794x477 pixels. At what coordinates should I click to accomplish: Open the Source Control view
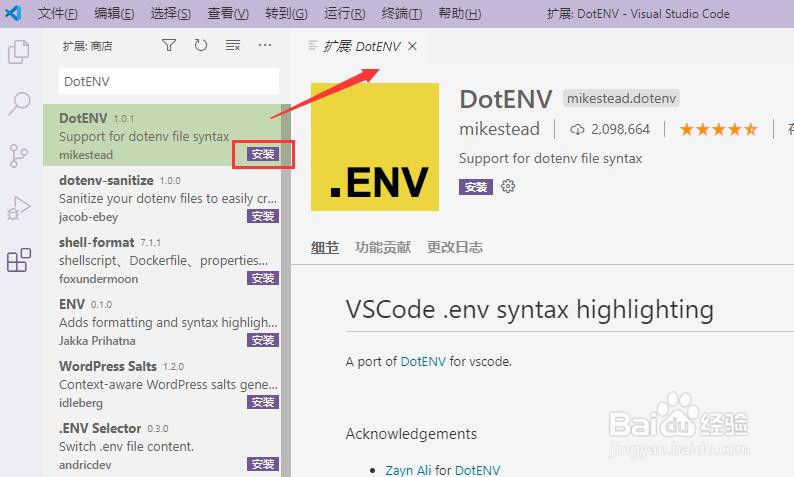coord(19,155)
